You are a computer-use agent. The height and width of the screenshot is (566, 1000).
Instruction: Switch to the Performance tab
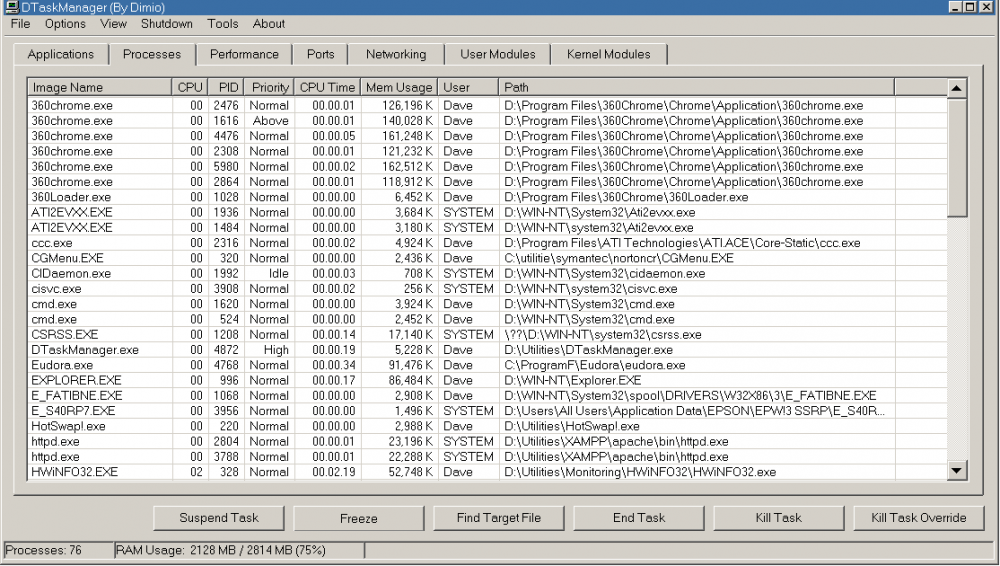pos(244,54)
